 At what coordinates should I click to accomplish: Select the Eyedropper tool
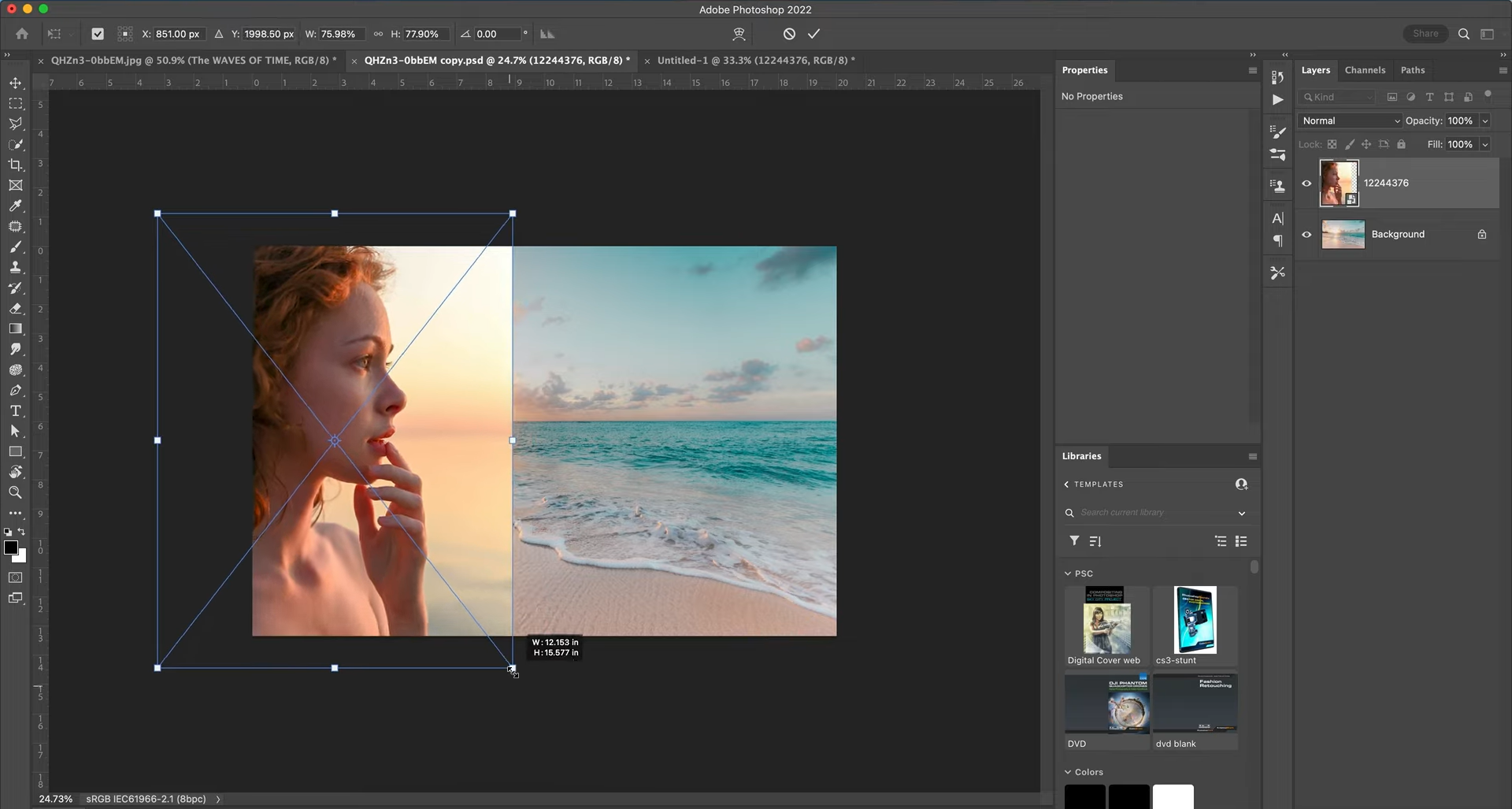[x=16, y=206]
